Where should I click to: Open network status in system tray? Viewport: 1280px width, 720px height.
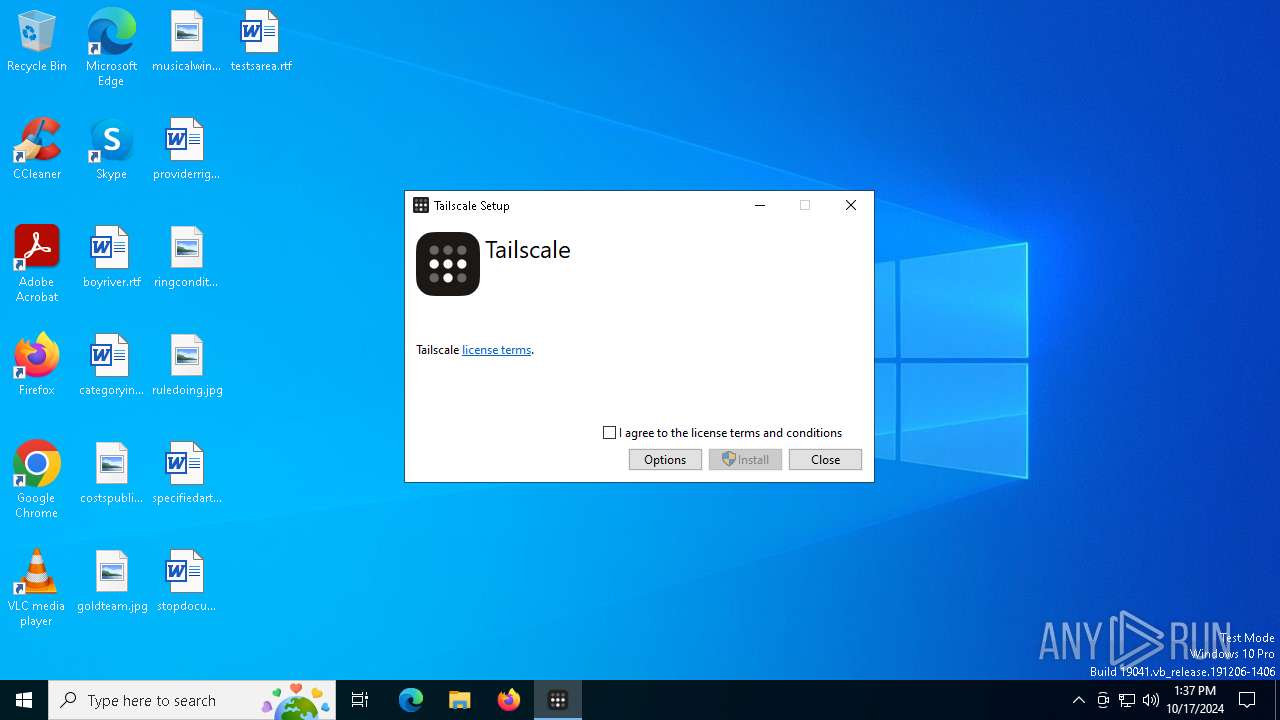[1127, 700]
